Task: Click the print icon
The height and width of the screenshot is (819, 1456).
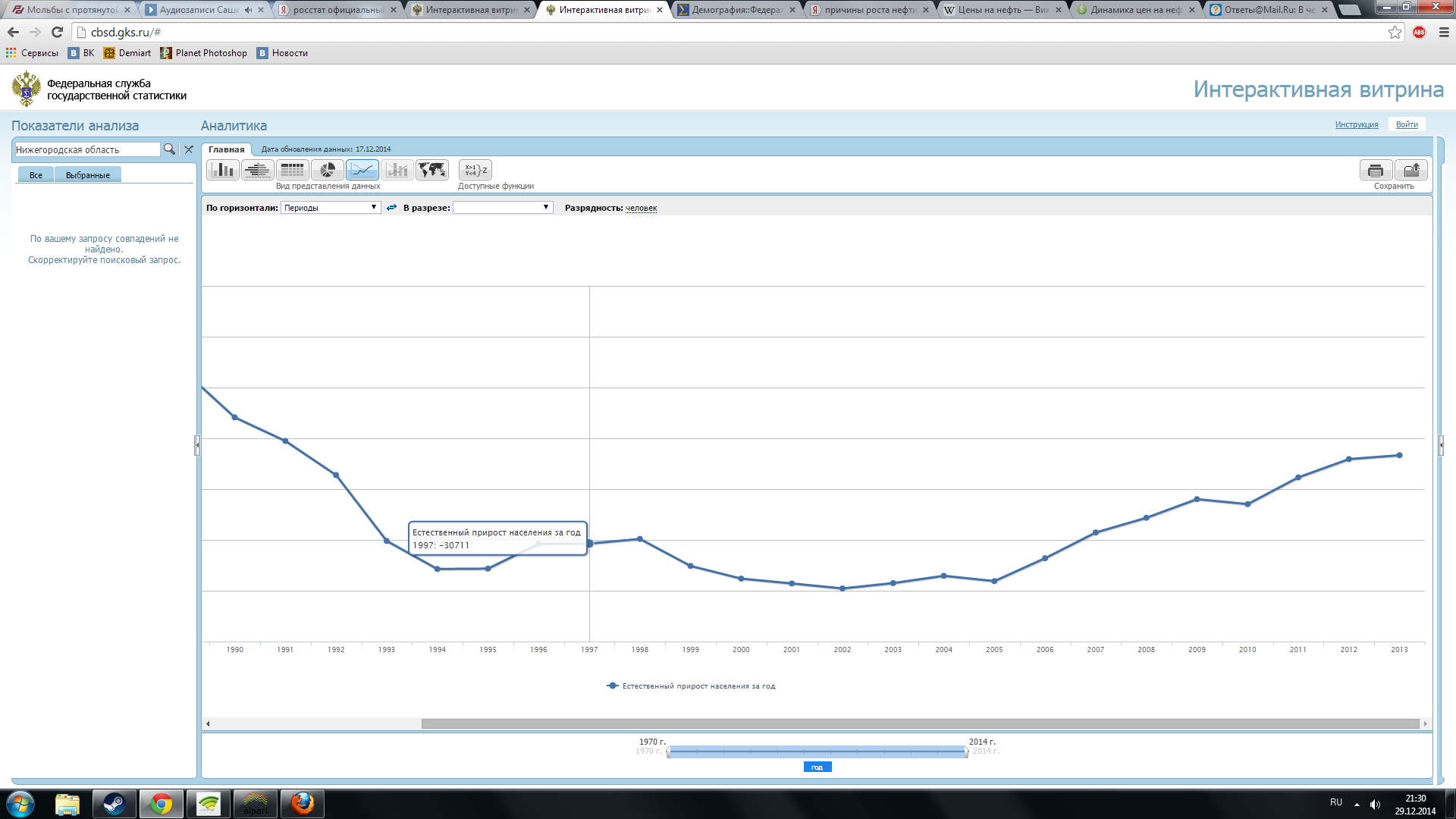Action: (x=1376, y=170)
